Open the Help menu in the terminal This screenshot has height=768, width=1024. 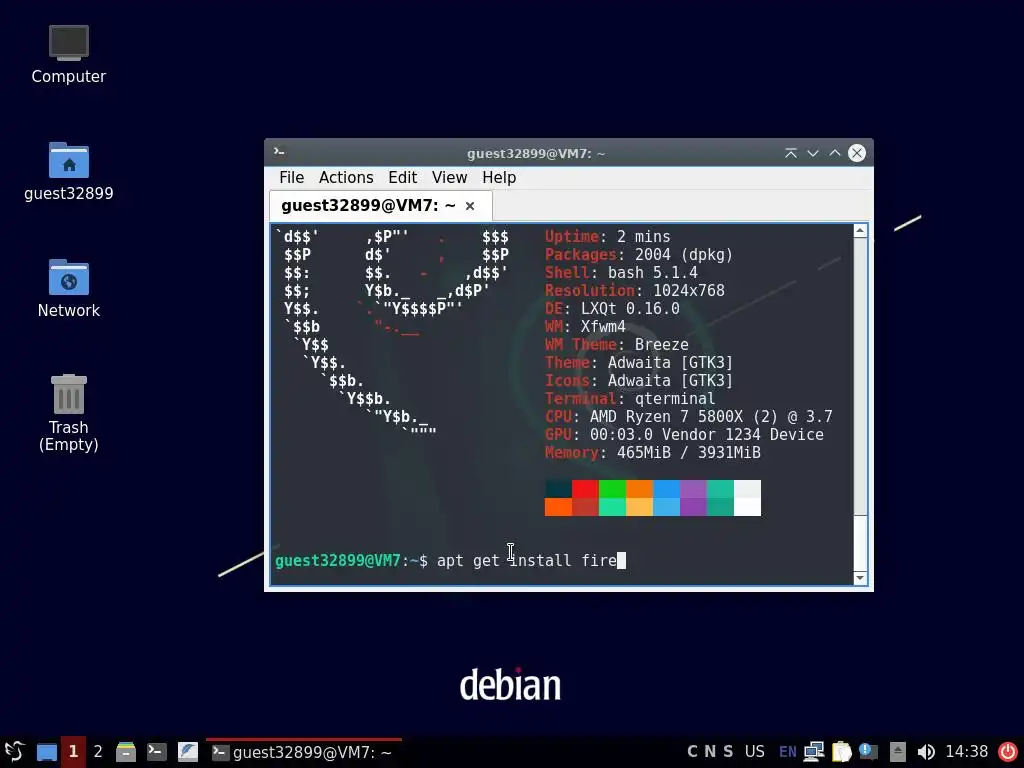499,178
